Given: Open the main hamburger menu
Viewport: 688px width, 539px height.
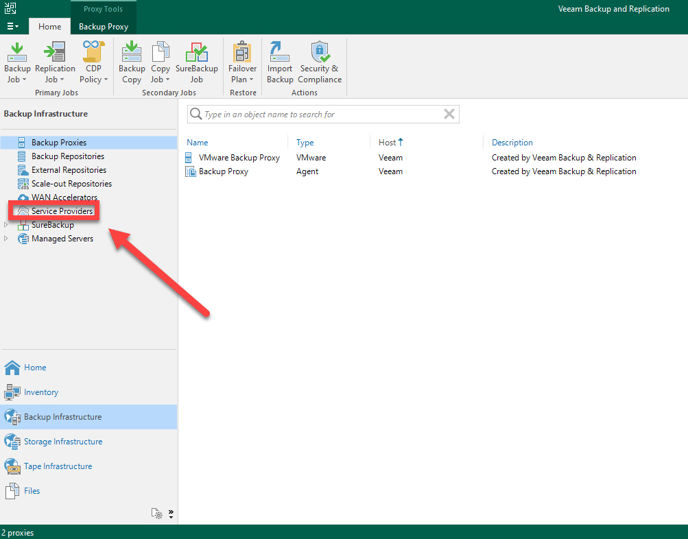Looking at the screenshot, I should (12, 26).
